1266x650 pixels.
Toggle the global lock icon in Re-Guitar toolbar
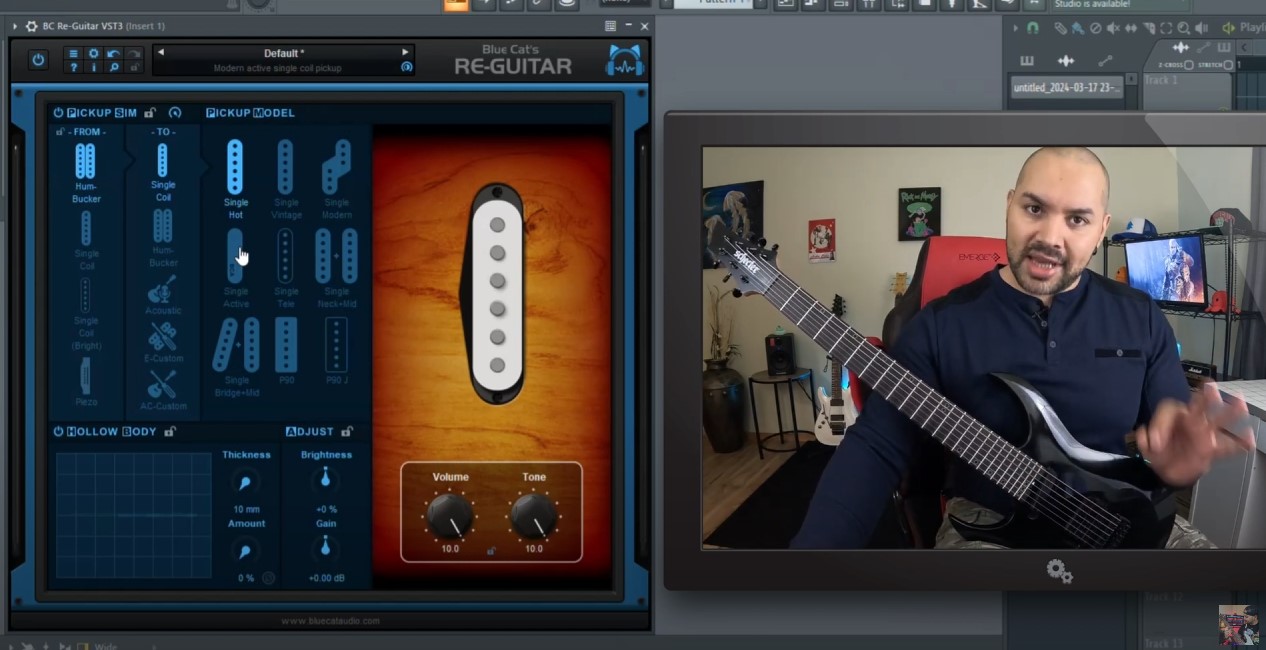point(133,67)
